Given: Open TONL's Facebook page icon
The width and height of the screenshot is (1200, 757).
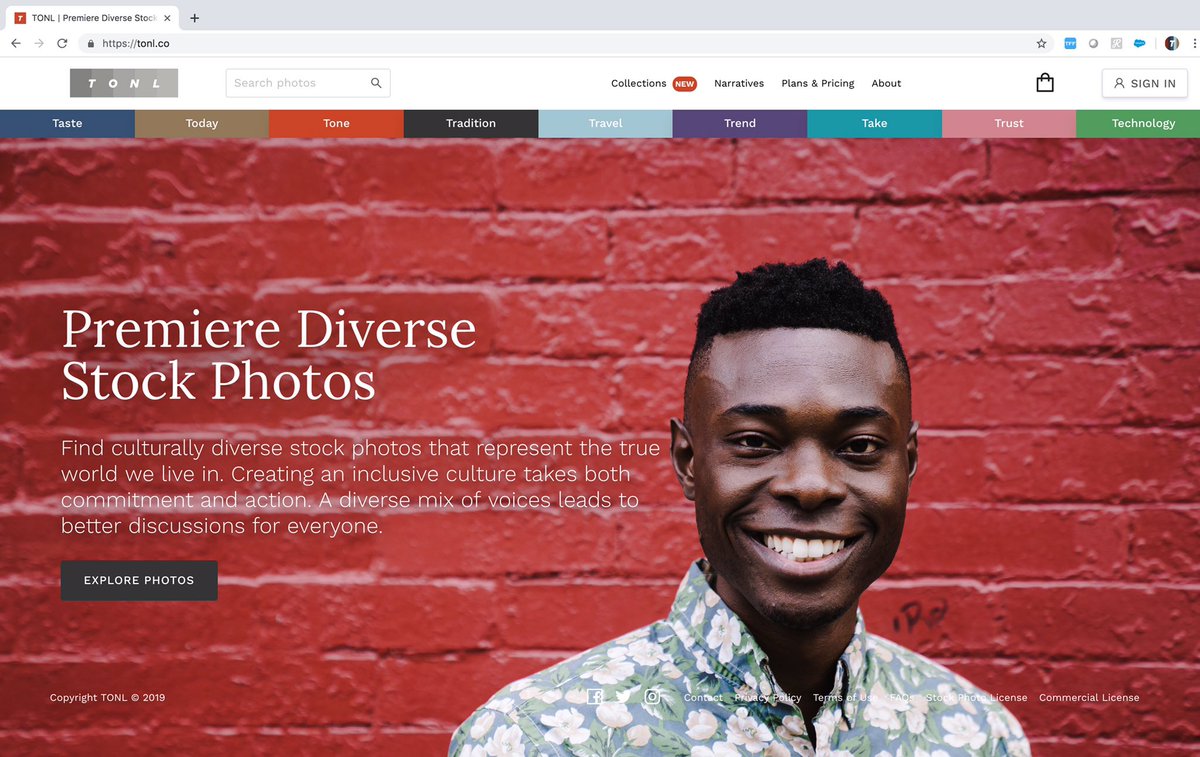Looking at the screenshot, I should [595, 697].
